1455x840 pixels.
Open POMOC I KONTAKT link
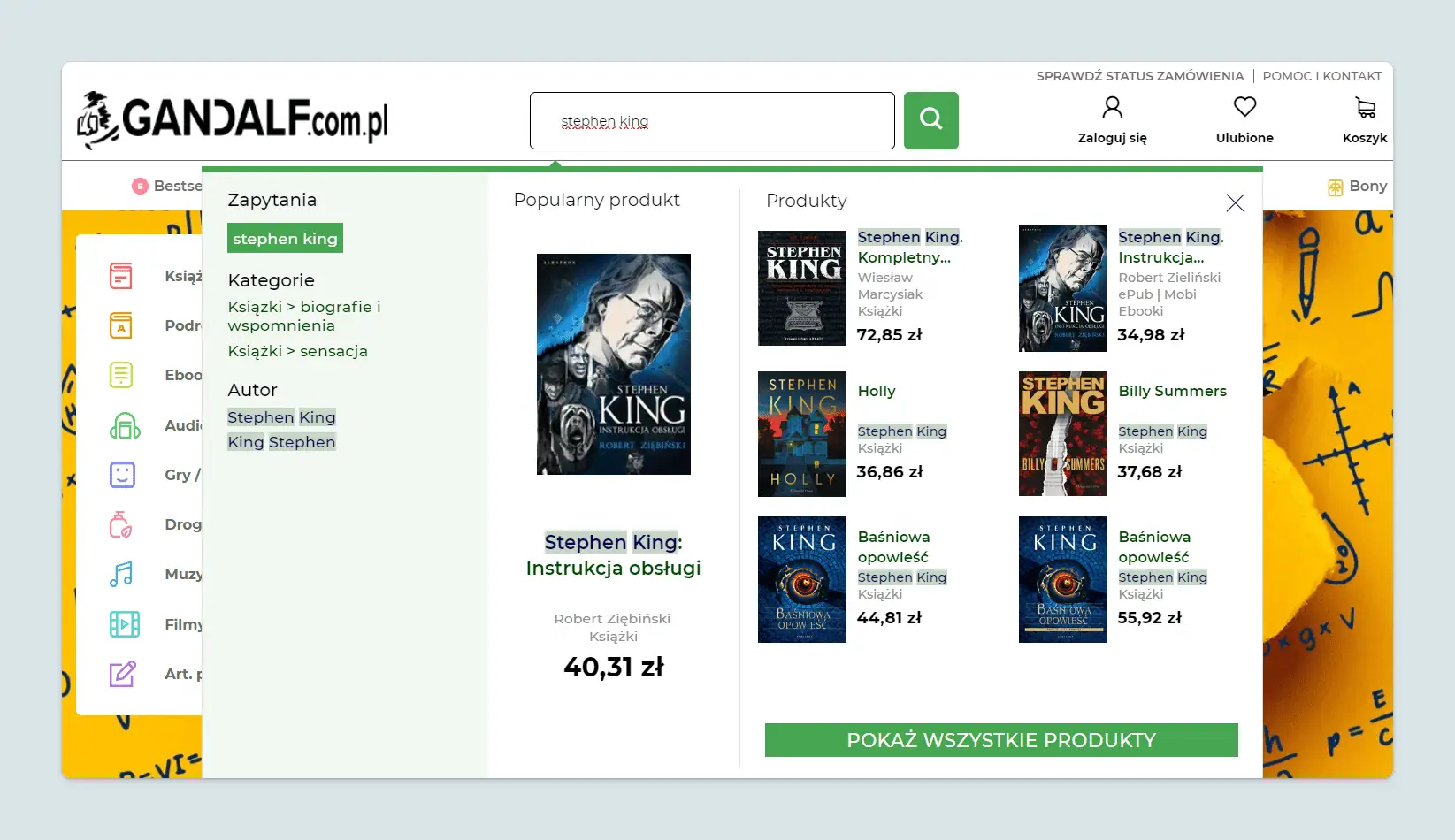pyautogui.click(x=1322, y=76)
